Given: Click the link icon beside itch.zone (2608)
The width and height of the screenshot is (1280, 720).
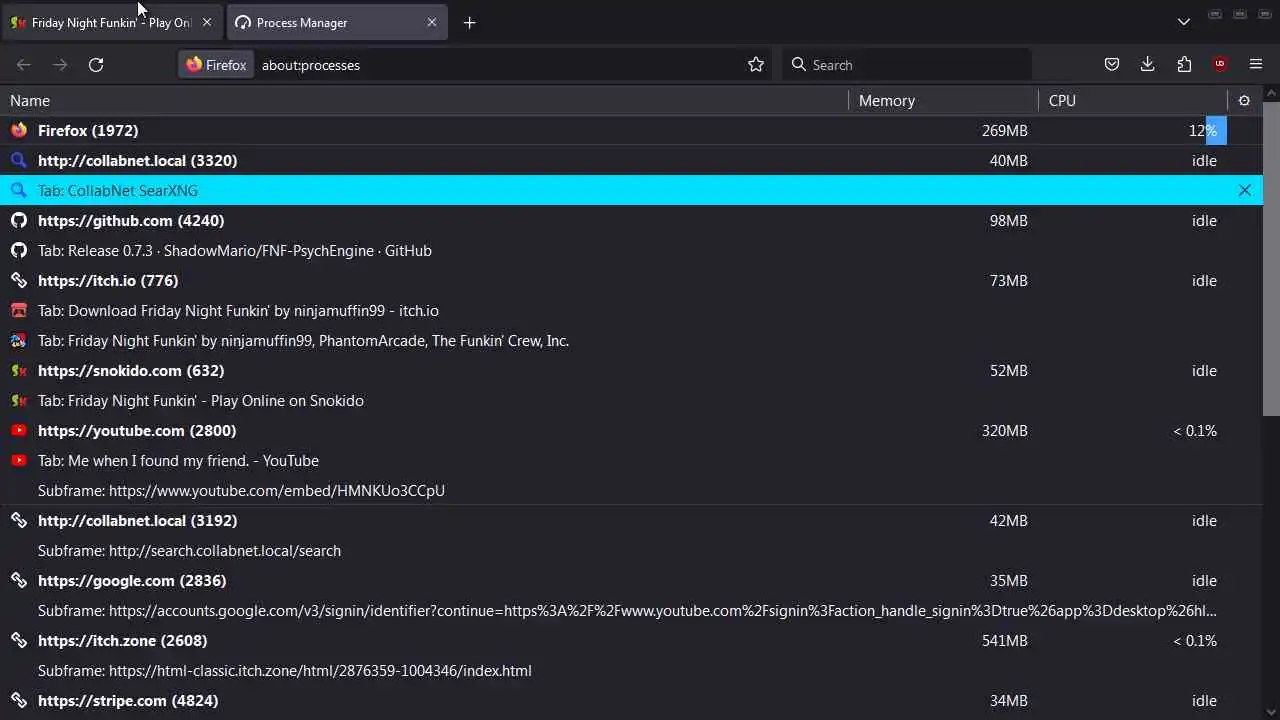Looking at the screenshot, I should coord(18,640).
